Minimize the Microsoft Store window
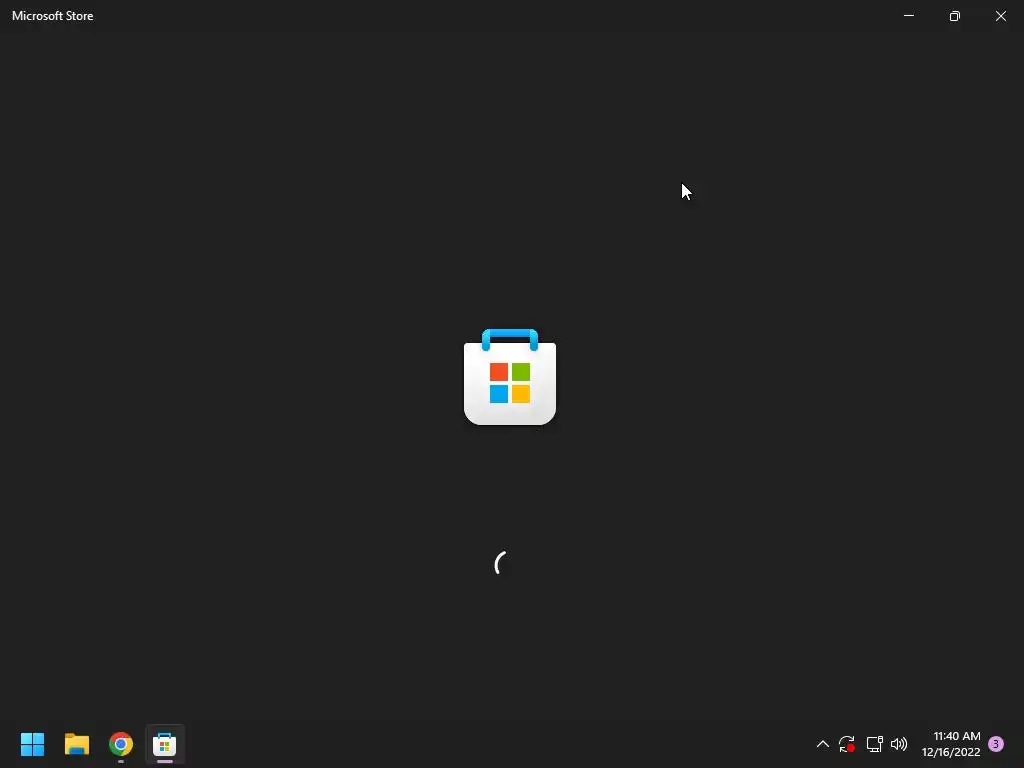Screen dimensions: 1024x768 pos(909,16)
